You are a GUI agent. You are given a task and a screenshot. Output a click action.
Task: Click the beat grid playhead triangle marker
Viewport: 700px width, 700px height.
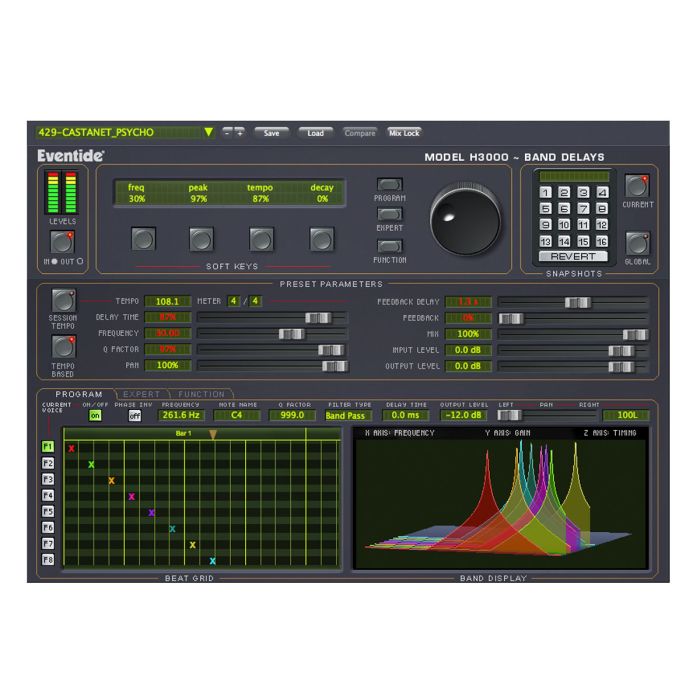pyautogui.click(x=212, y=434)
